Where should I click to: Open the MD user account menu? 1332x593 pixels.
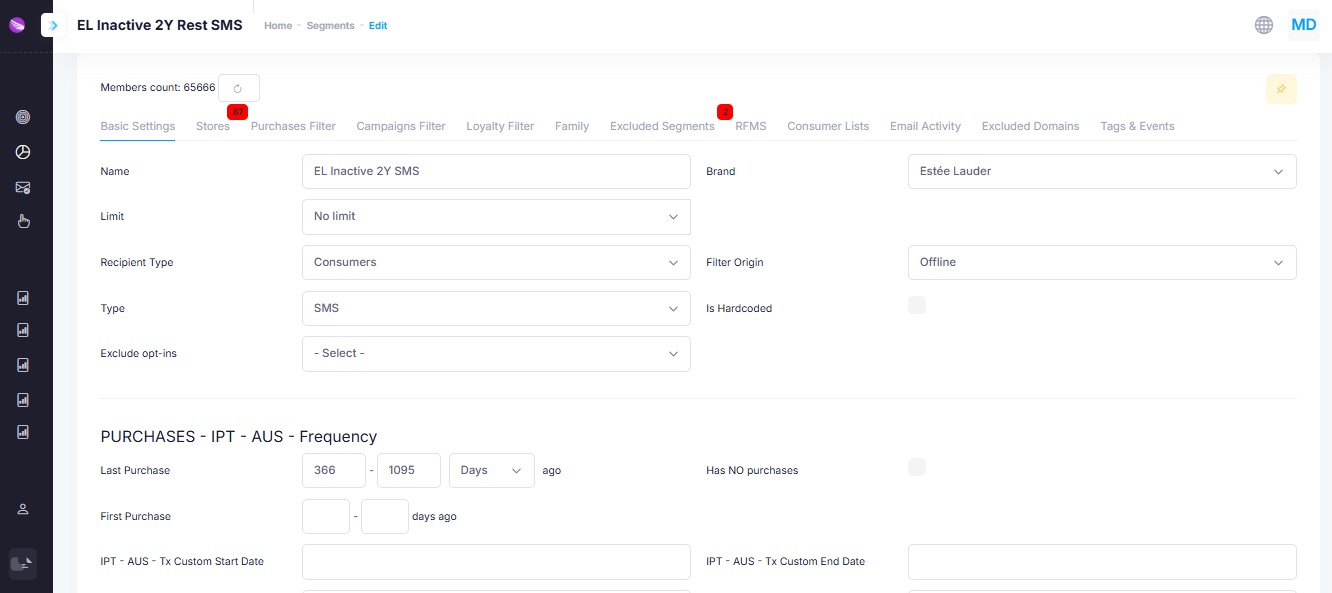pos(1304,25)
